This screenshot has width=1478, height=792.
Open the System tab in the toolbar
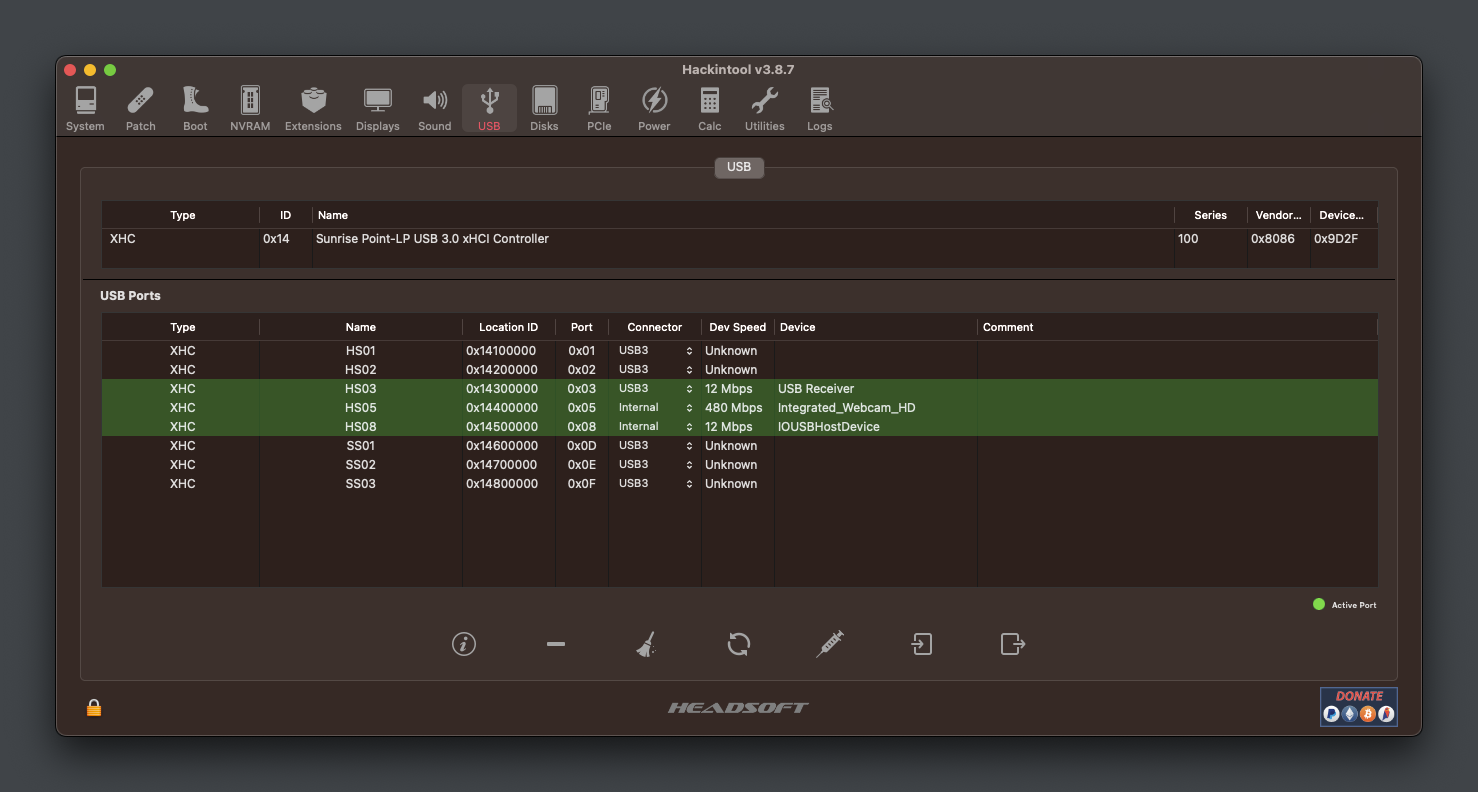click(85, 109)
